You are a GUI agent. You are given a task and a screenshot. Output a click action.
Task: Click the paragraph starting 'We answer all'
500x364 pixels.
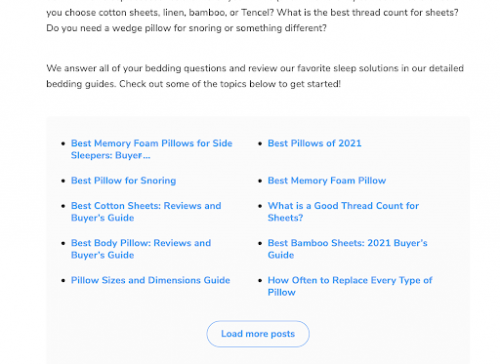click(x=255, y=76)
